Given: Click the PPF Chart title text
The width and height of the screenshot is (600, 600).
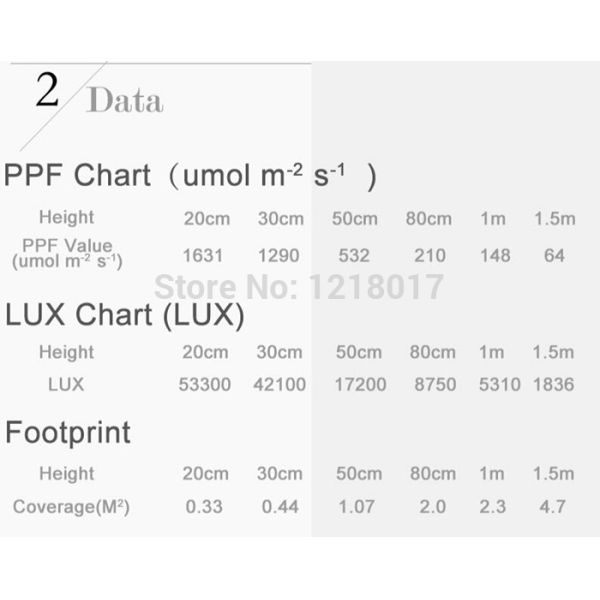Looking at the screenshot, I should [x=190, y=175].
